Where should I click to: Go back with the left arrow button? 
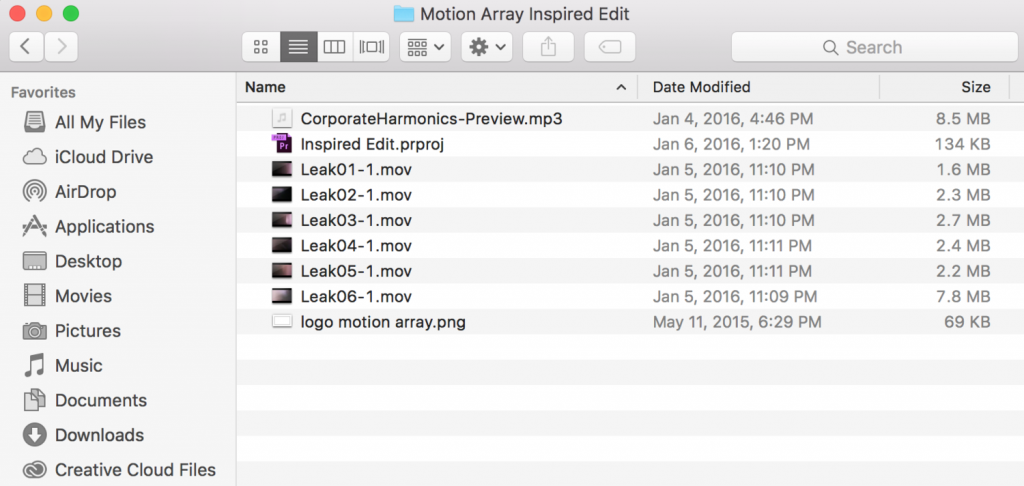(x=27, y=47)
